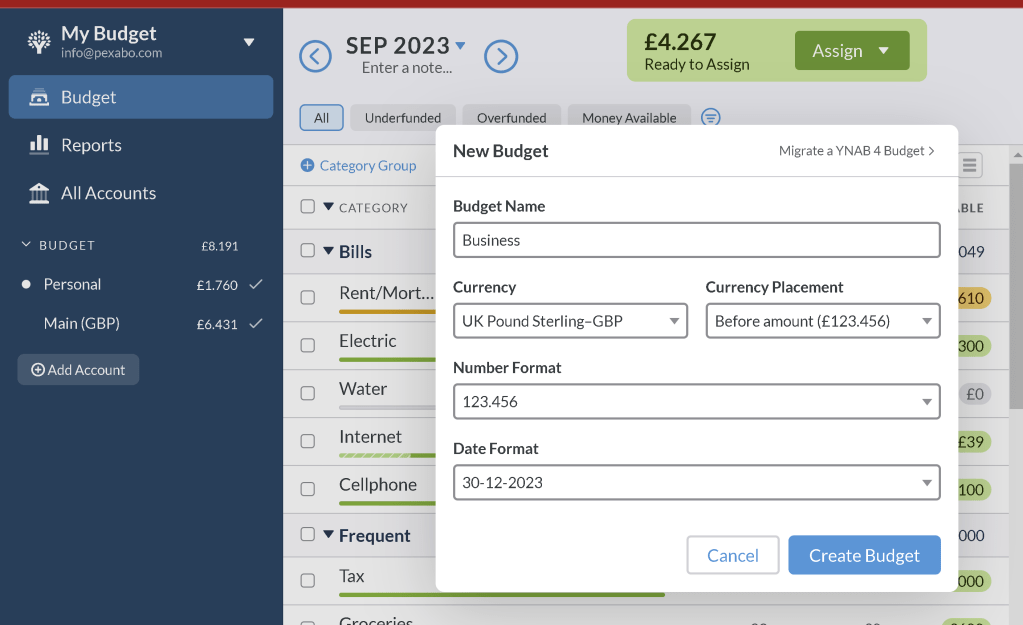The width and height of the screenshot is (1023, 625).
Task: Collapse the BUDGET accounts section
Action: (26, 245)
